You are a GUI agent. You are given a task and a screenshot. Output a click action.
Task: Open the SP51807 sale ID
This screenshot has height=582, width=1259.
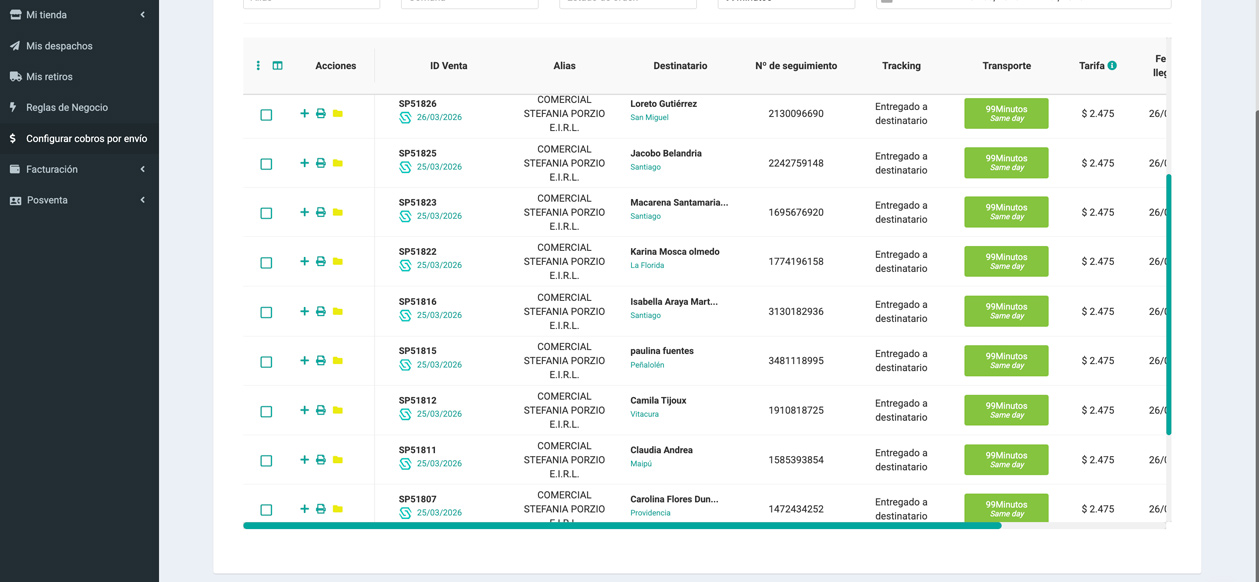pyautogui.click(x=417, y=499)
